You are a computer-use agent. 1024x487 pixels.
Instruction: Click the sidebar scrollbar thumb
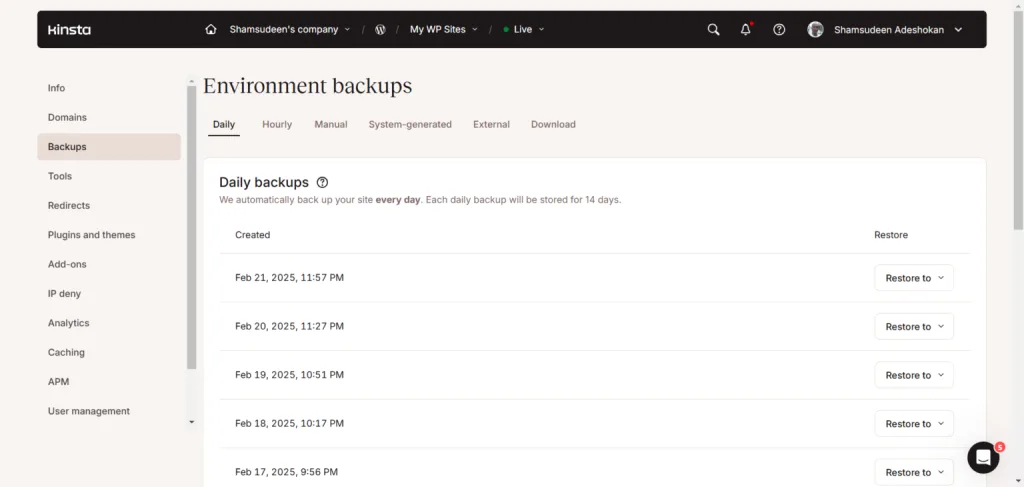pos(191,228)
